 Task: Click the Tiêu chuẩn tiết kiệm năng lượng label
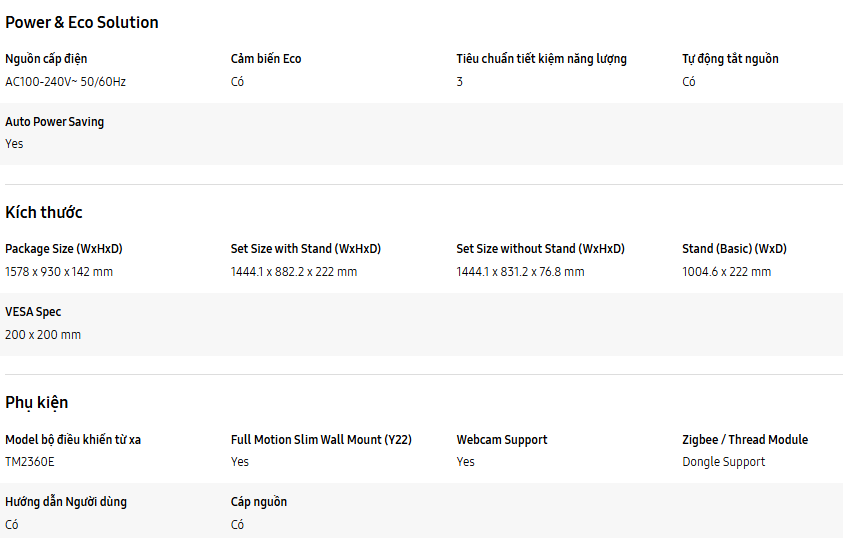(542, 59)
